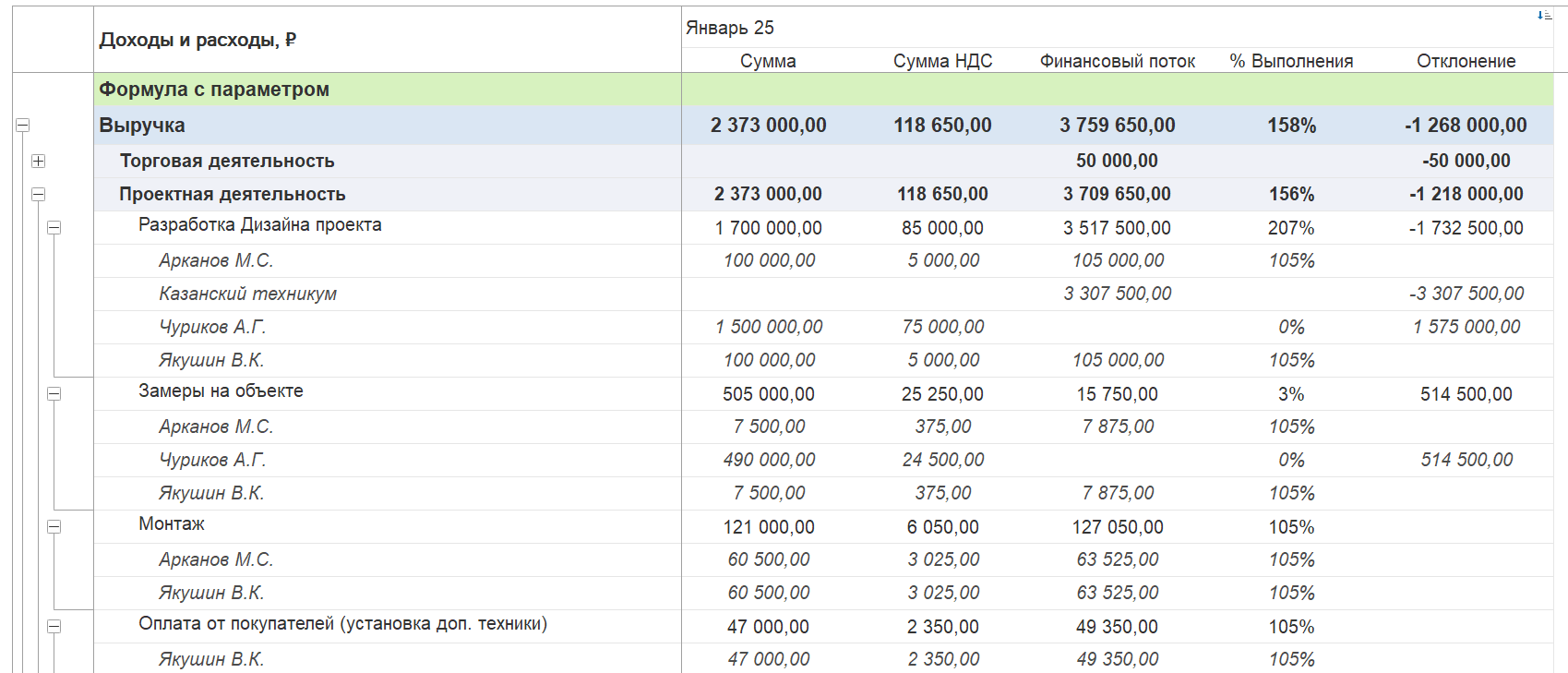This screenshot has width=1568, height=673.
Task: Click Казанский техникум flow 3 307 500,00
Action: pyautogui.click(x=1118, y=294)
